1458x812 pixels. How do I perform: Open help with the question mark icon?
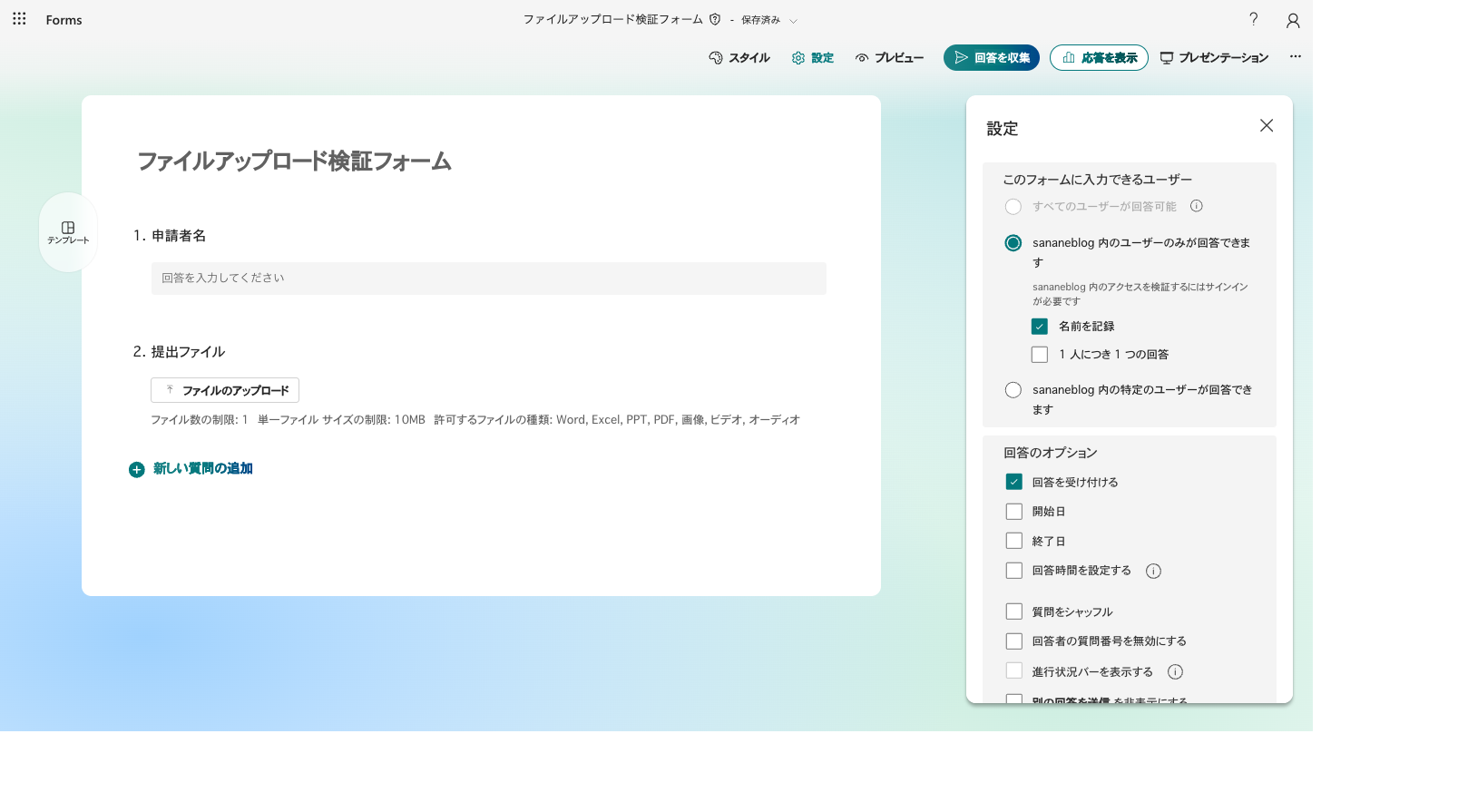1253,19
